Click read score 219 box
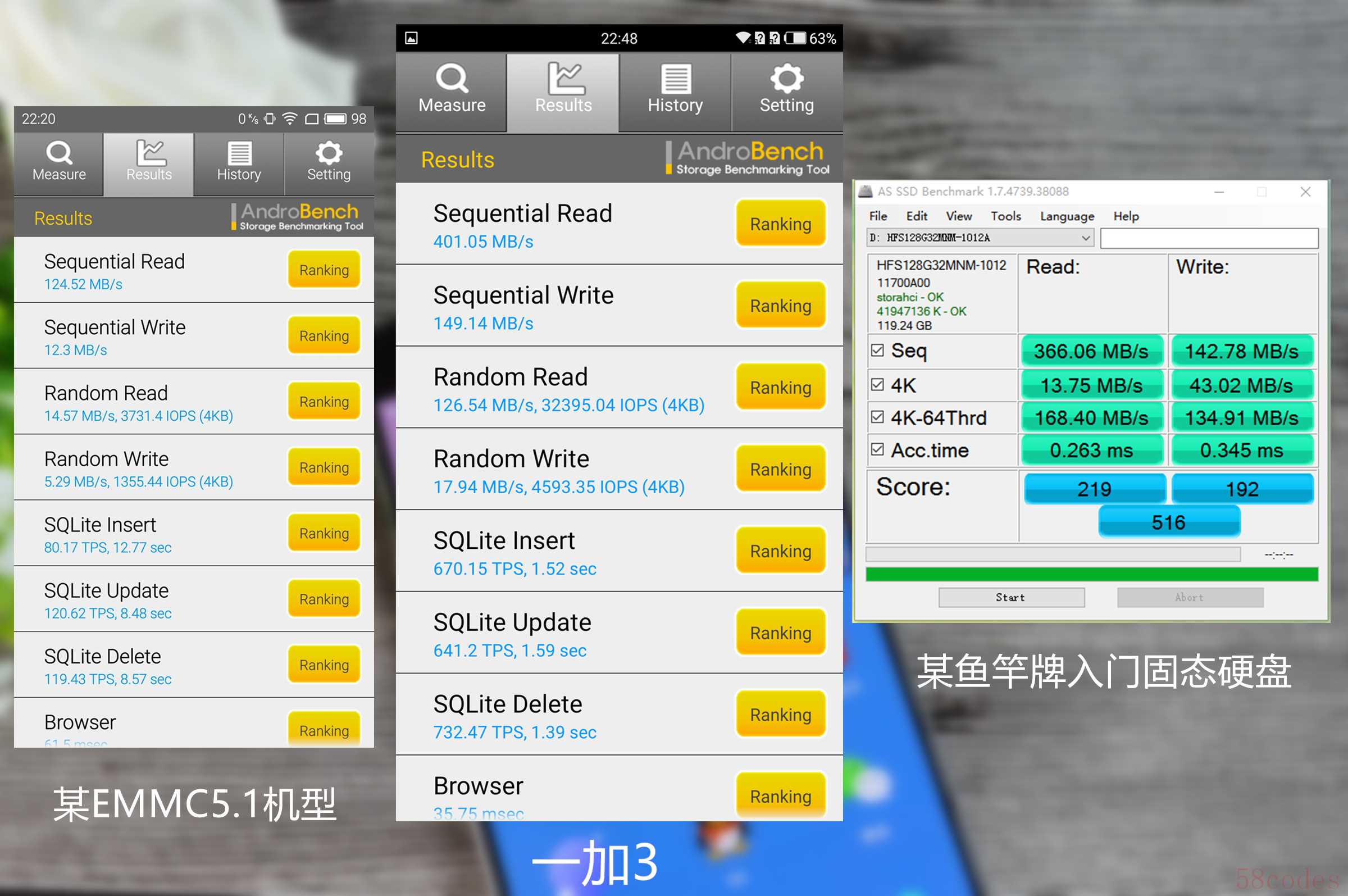The image size is (1348, 896). point(1094,489)
